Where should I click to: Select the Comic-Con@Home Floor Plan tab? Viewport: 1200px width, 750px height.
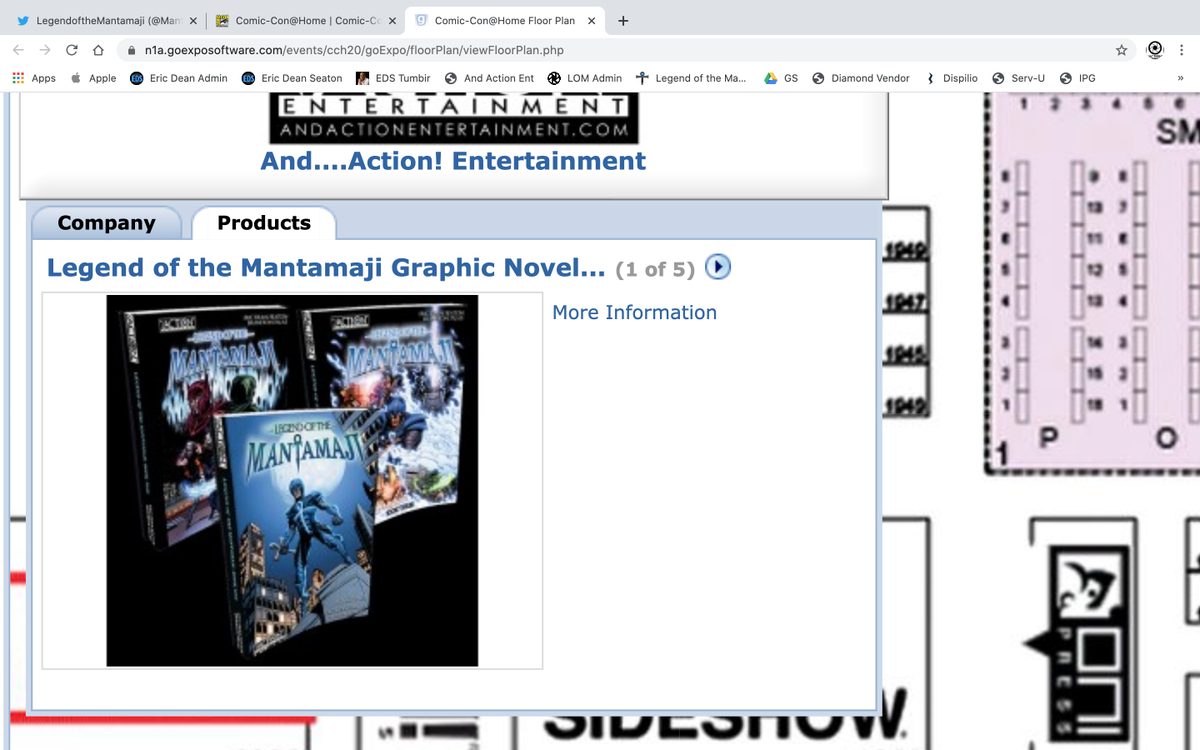pyautogui.click(x=505, y=20)
